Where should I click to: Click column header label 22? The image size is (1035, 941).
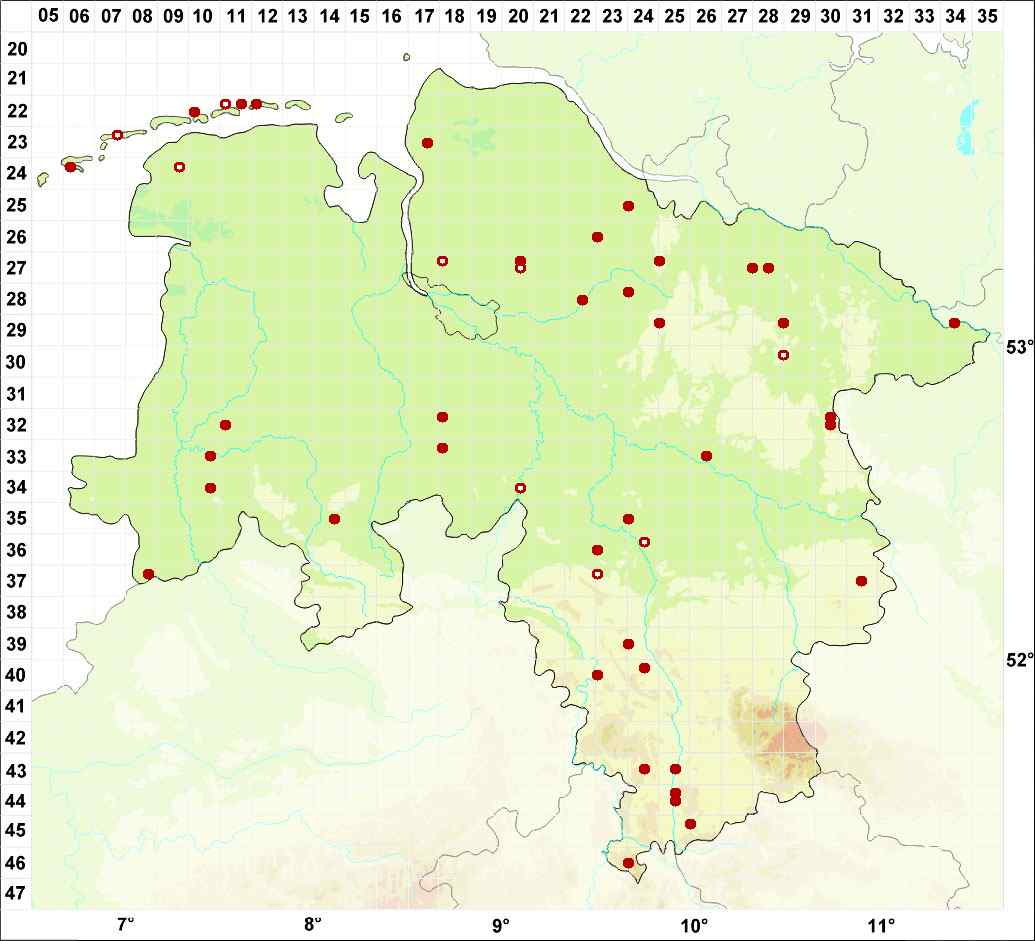(x=581, y=16)
